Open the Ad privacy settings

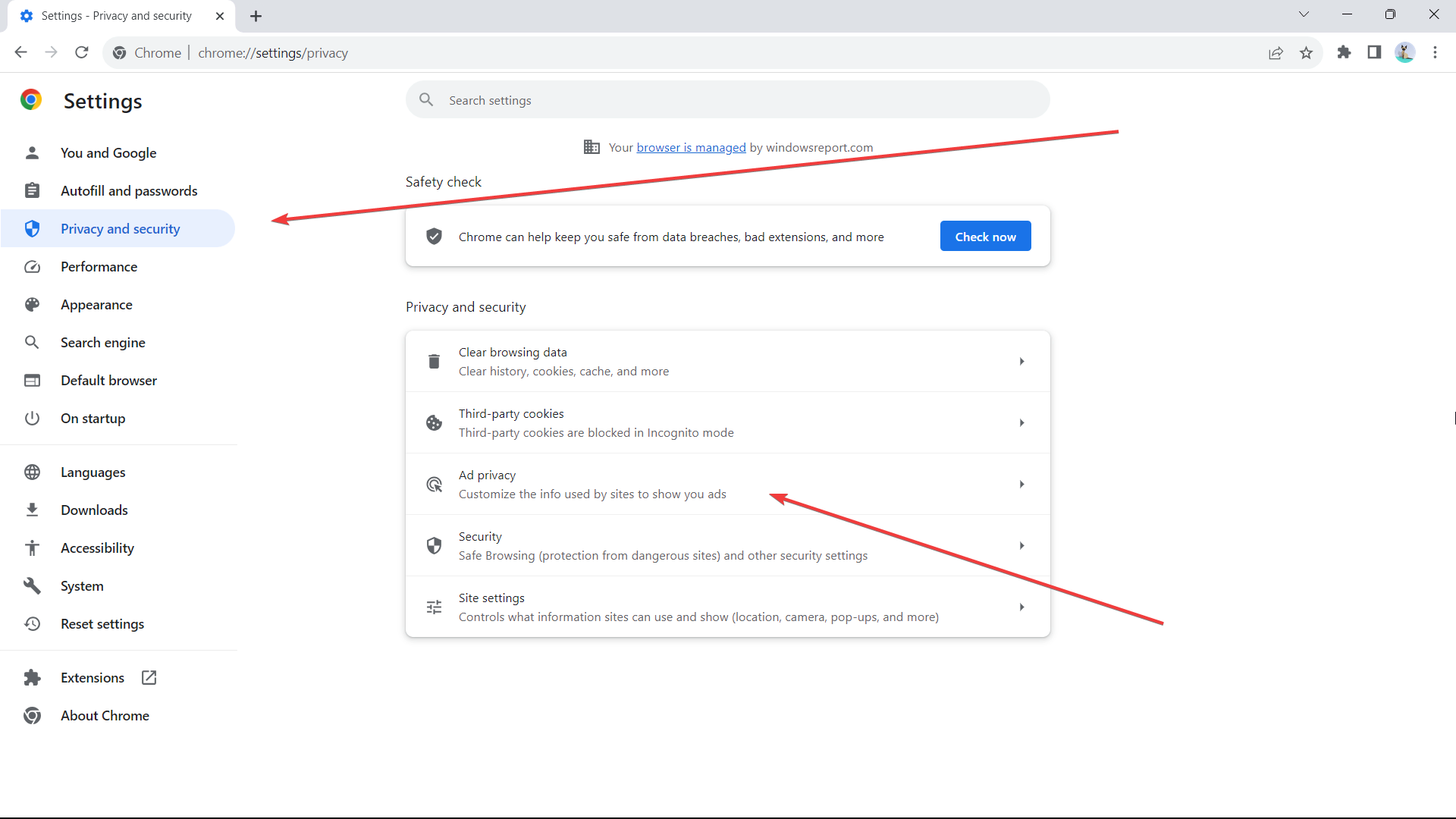pyautogui.click(x=728, y=484)
